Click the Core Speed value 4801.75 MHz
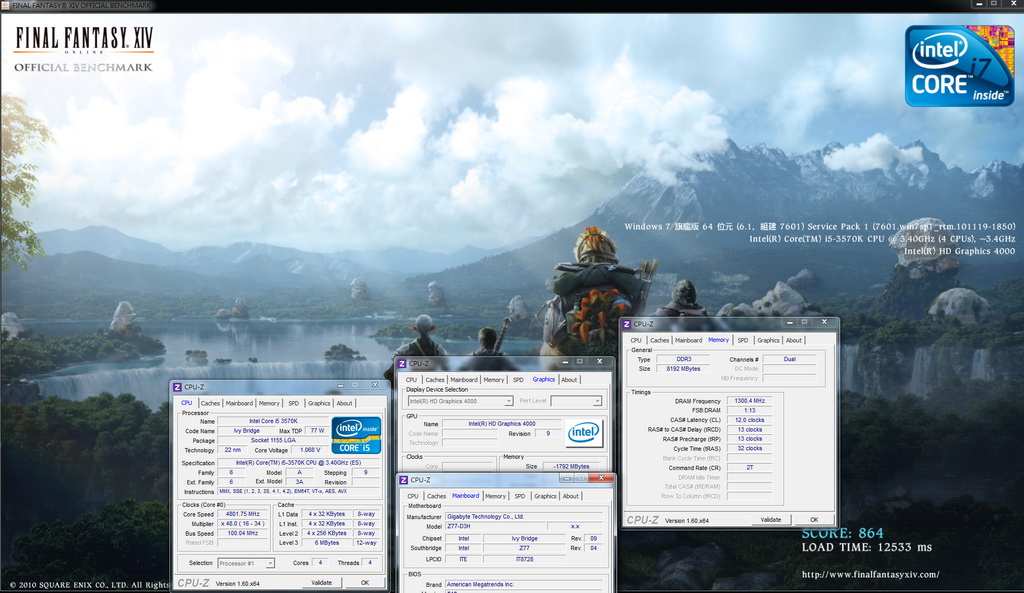 (243, 514)
